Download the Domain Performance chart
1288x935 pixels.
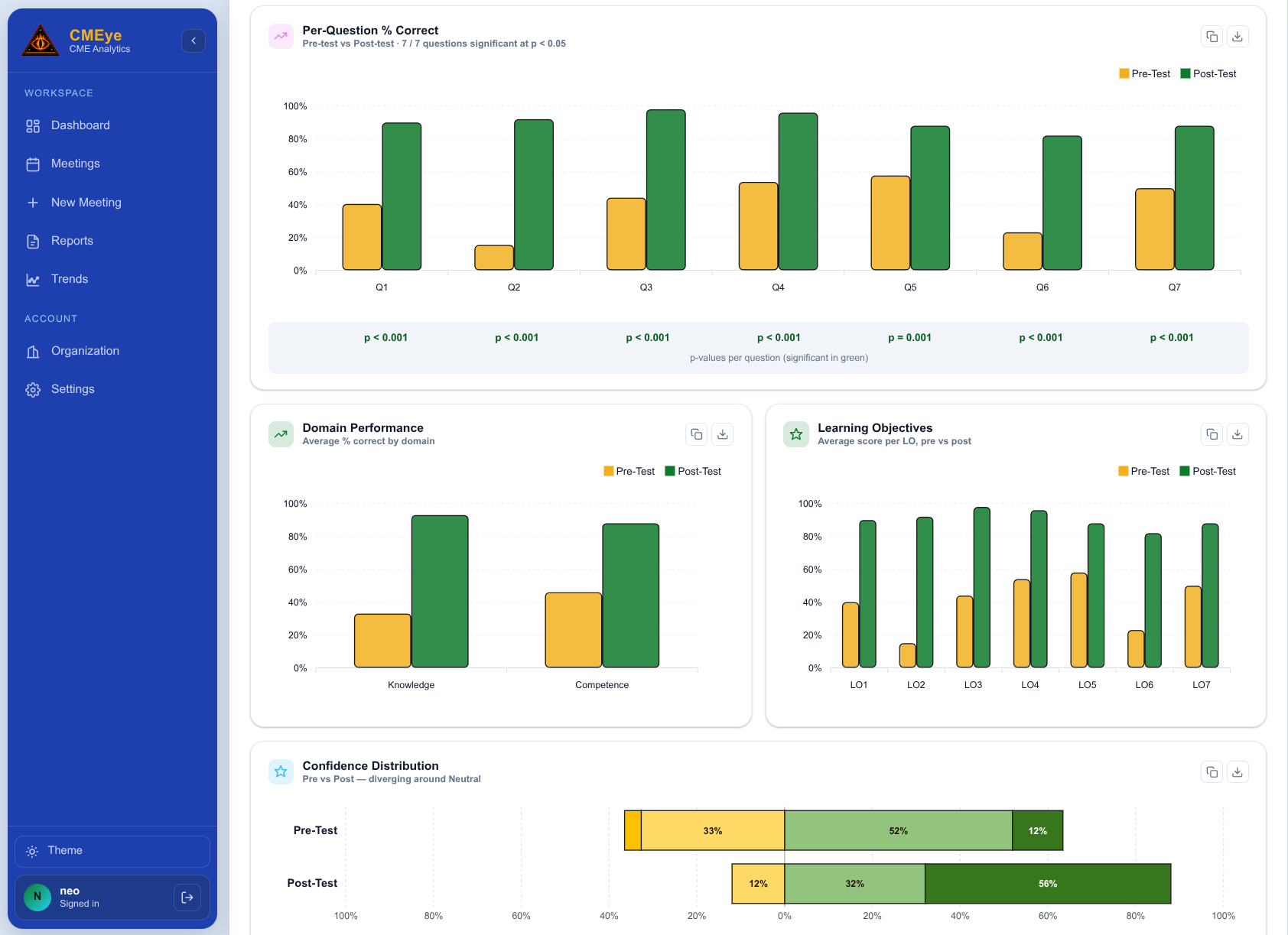pyautogui.click(x=723, y=434)
